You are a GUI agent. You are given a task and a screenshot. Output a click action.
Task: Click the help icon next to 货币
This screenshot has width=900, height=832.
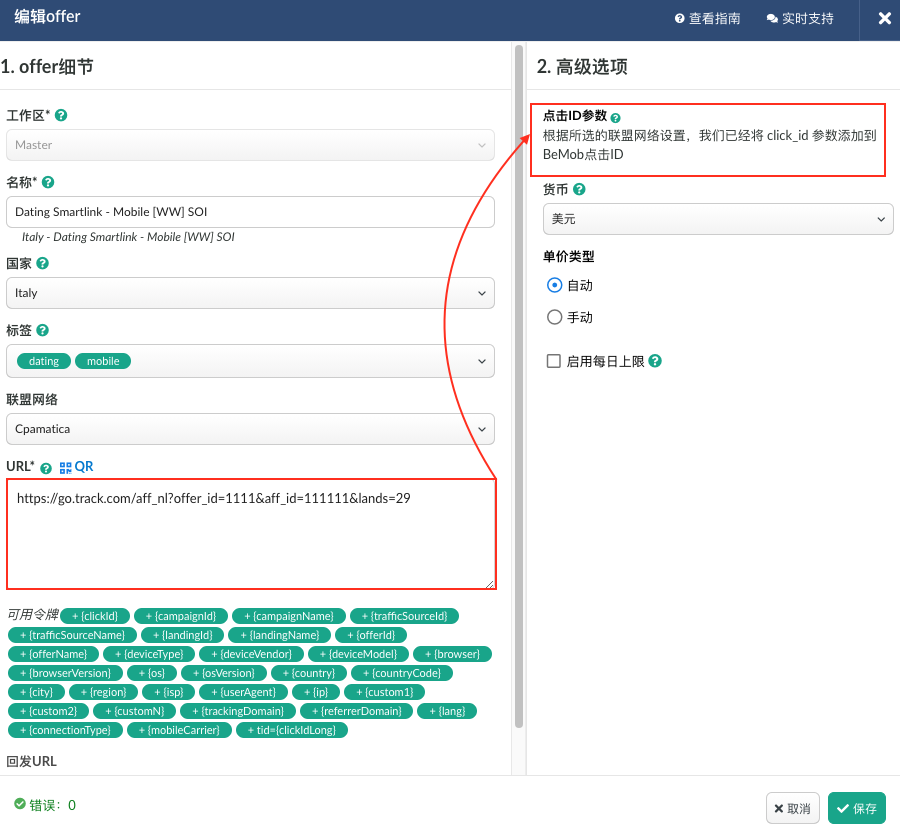click(580, 189)
